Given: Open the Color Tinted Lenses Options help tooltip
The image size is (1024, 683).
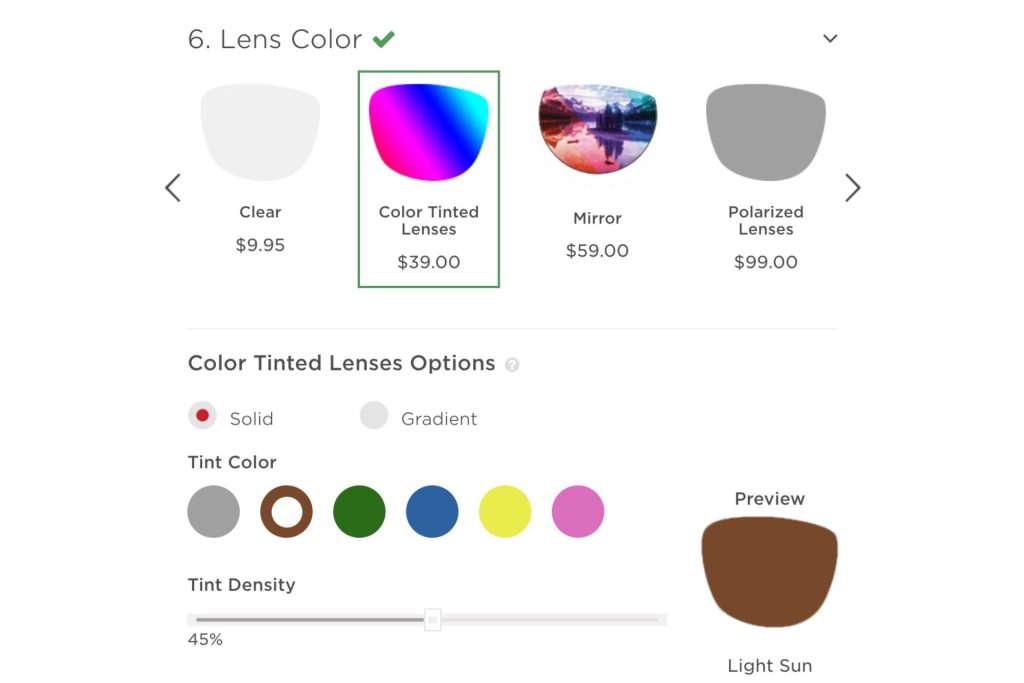Looking at the screenshot, I should pyautogui.click(x=513, y=364).
